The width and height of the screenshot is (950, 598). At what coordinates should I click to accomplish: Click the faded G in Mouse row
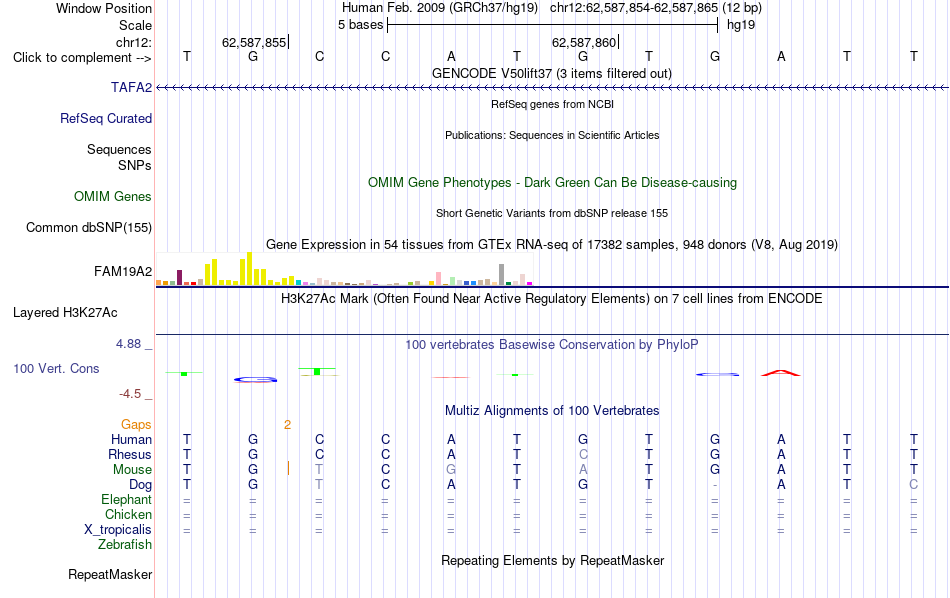(x=451, y=470)
